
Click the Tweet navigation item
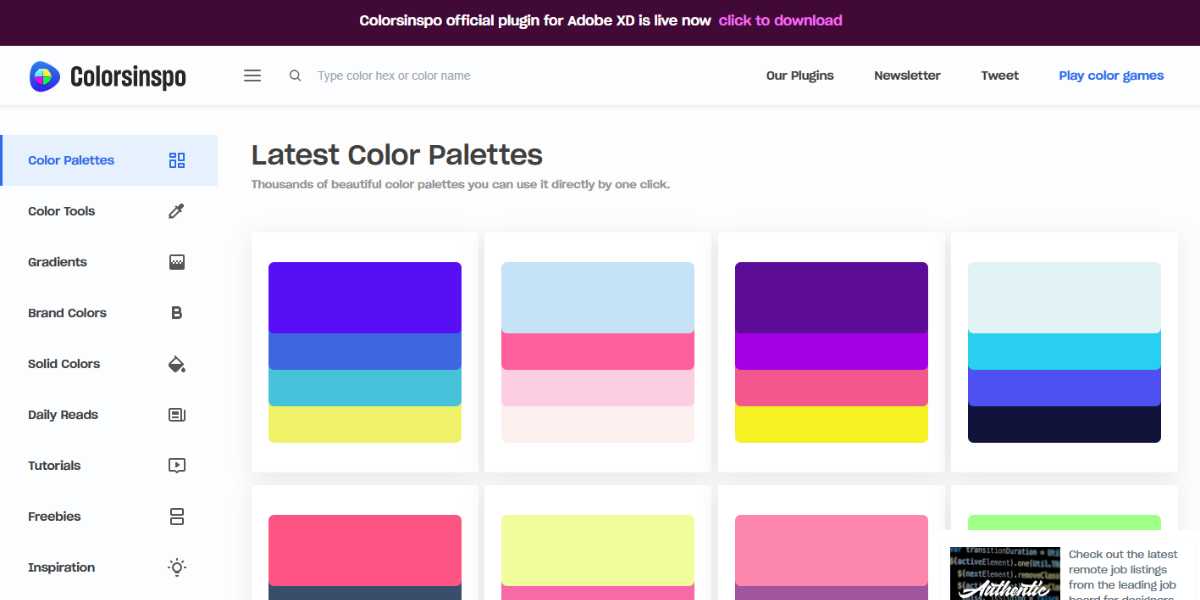[x=999, y=75]
